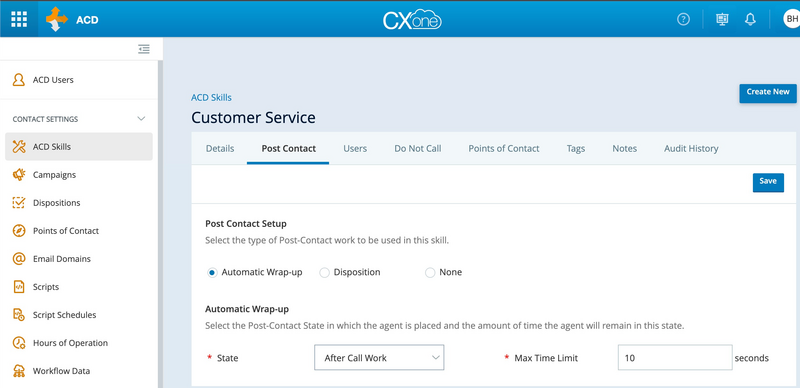The image size is (800, 388).
Task: Click the presentation screen icon in header
Action: (x=721, y=19)
